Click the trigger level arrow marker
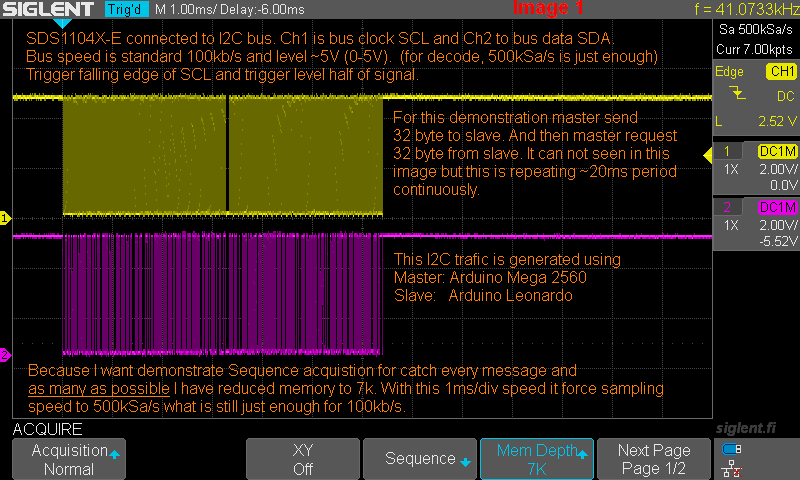This screenshot has height=480, width=800. (x=708, y=155)
